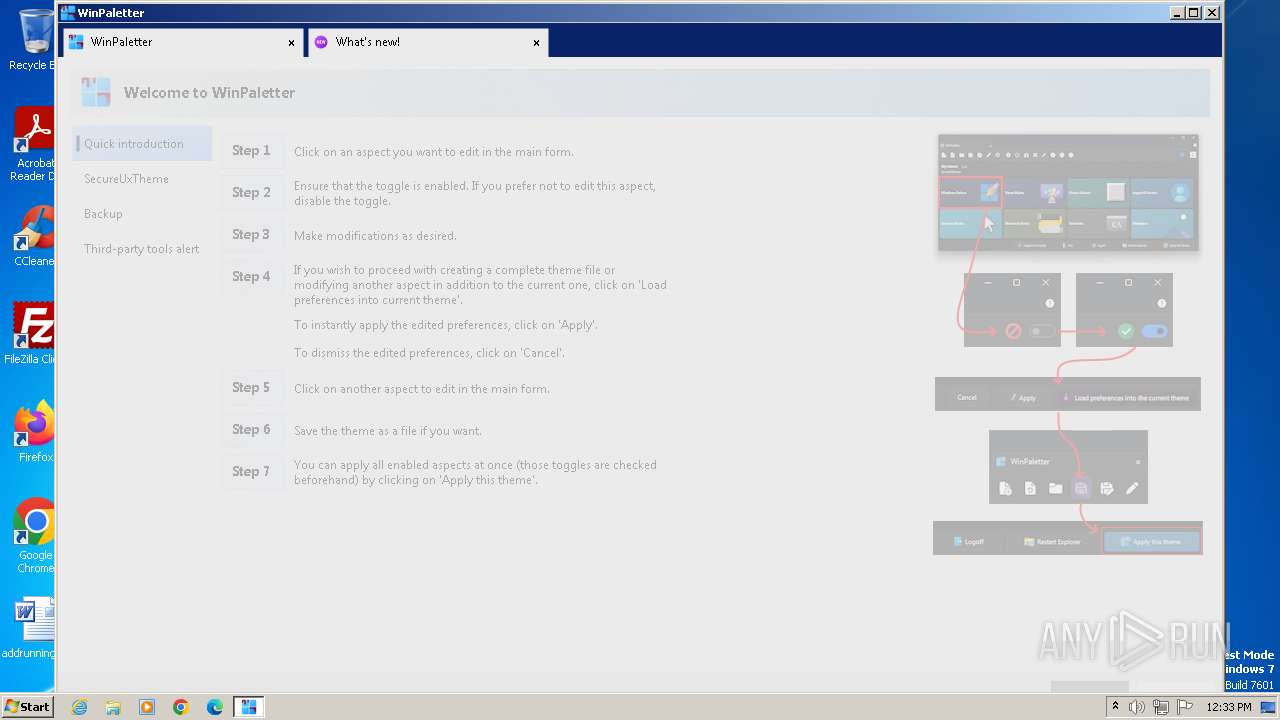The image size is (1280, 720).
Task: Open the network tray icon
Action: coord(1161,707)
